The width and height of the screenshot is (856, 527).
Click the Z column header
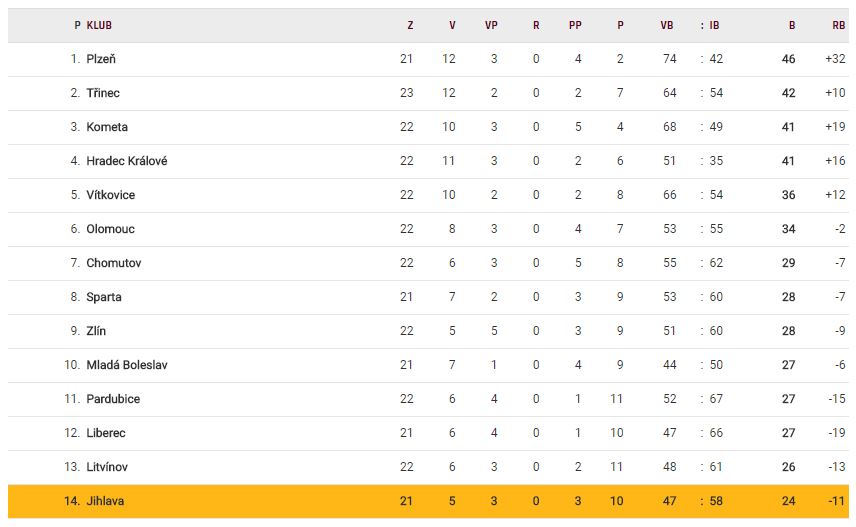[x=410, y=25]
